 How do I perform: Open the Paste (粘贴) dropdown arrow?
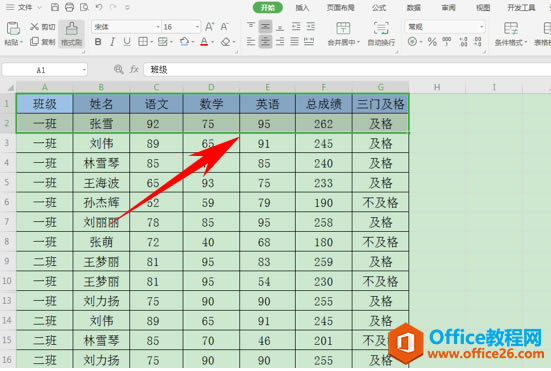[21, 43]
